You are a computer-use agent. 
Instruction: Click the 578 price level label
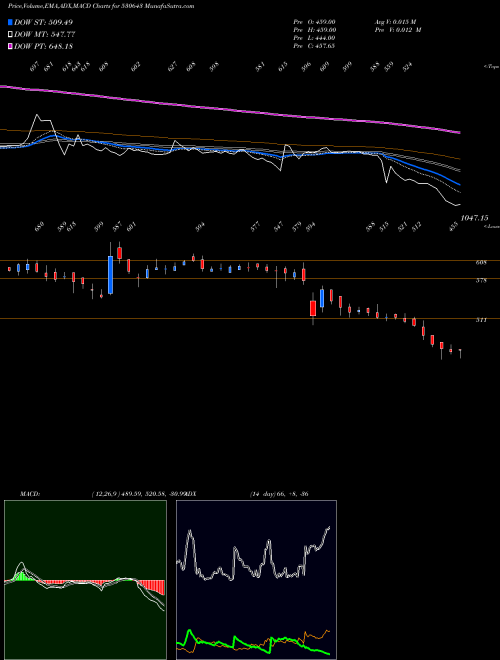point(481,280)
